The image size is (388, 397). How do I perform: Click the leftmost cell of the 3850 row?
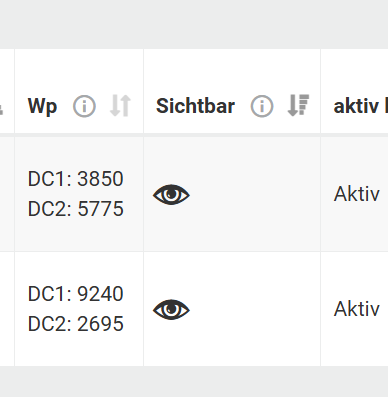(x=7, y=194)
